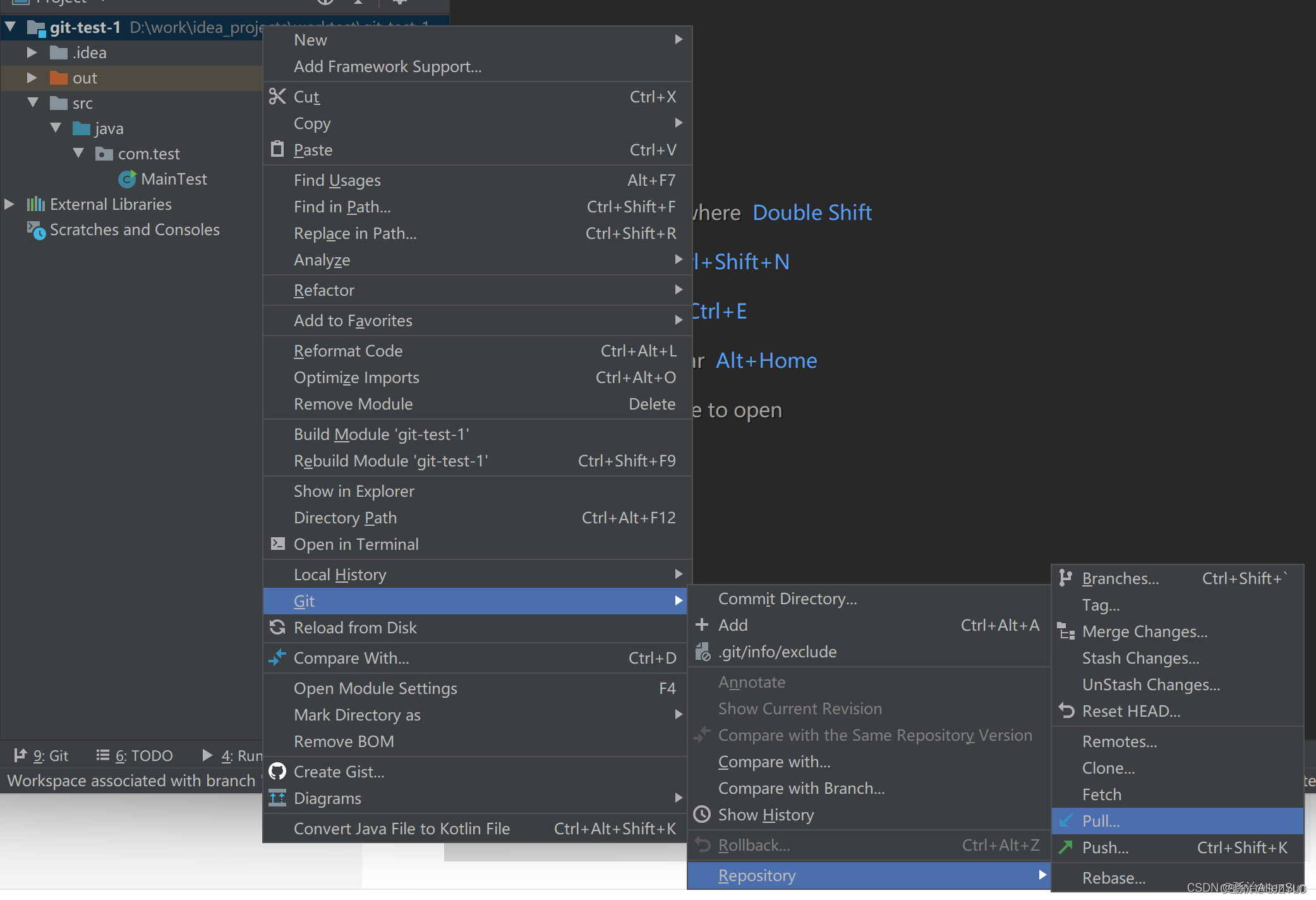Click the Compare With arrows icon
Viewport: 1316px width, 900px height.
click(x=277, y=657)
